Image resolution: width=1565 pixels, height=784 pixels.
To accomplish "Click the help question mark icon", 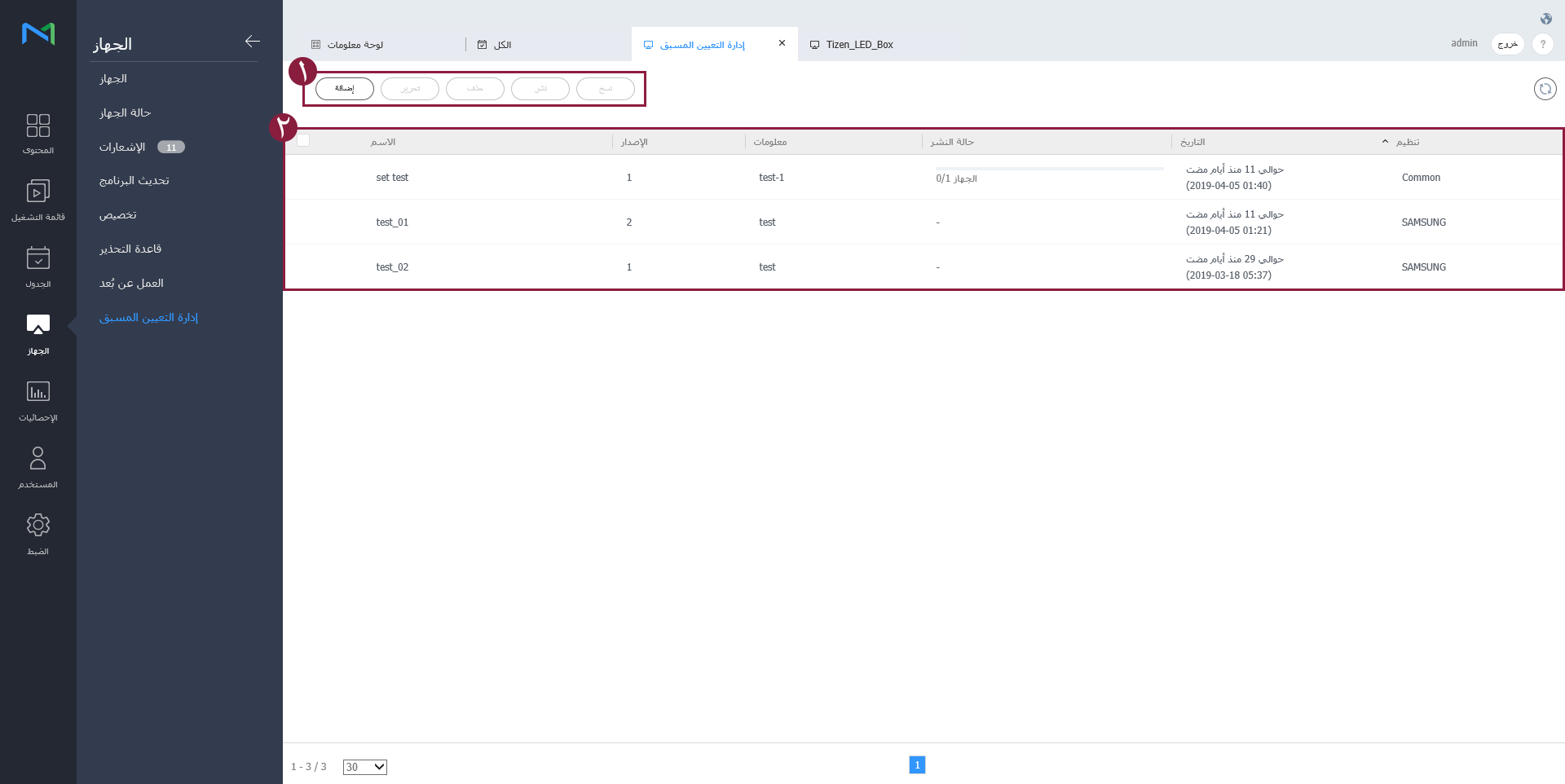I will [x=1542, y=44].
